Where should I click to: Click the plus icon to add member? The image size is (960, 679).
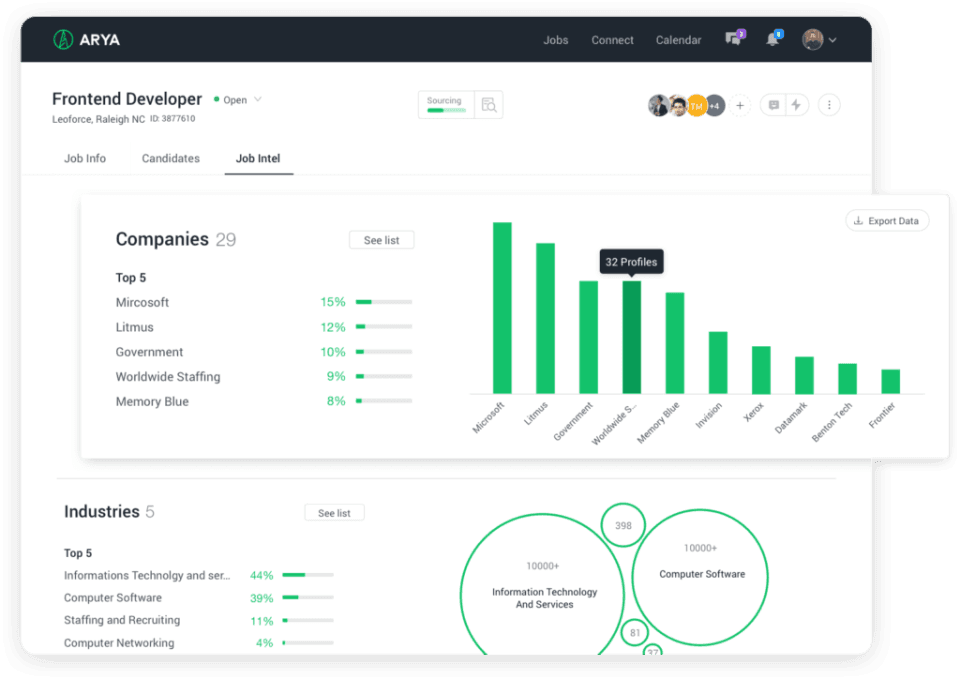[x=740, y=105]
